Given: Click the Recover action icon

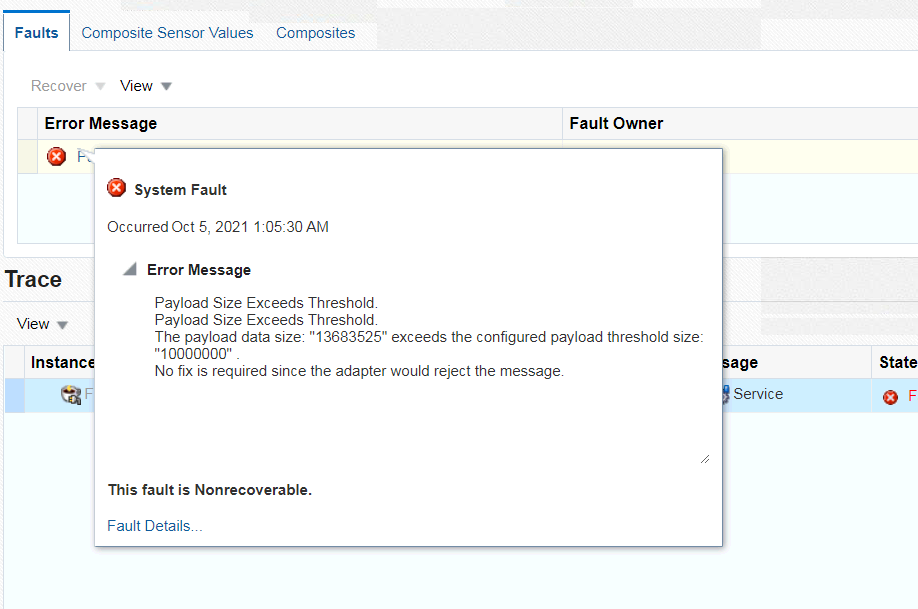Looking at the screenshot, I should coord(100,86).
